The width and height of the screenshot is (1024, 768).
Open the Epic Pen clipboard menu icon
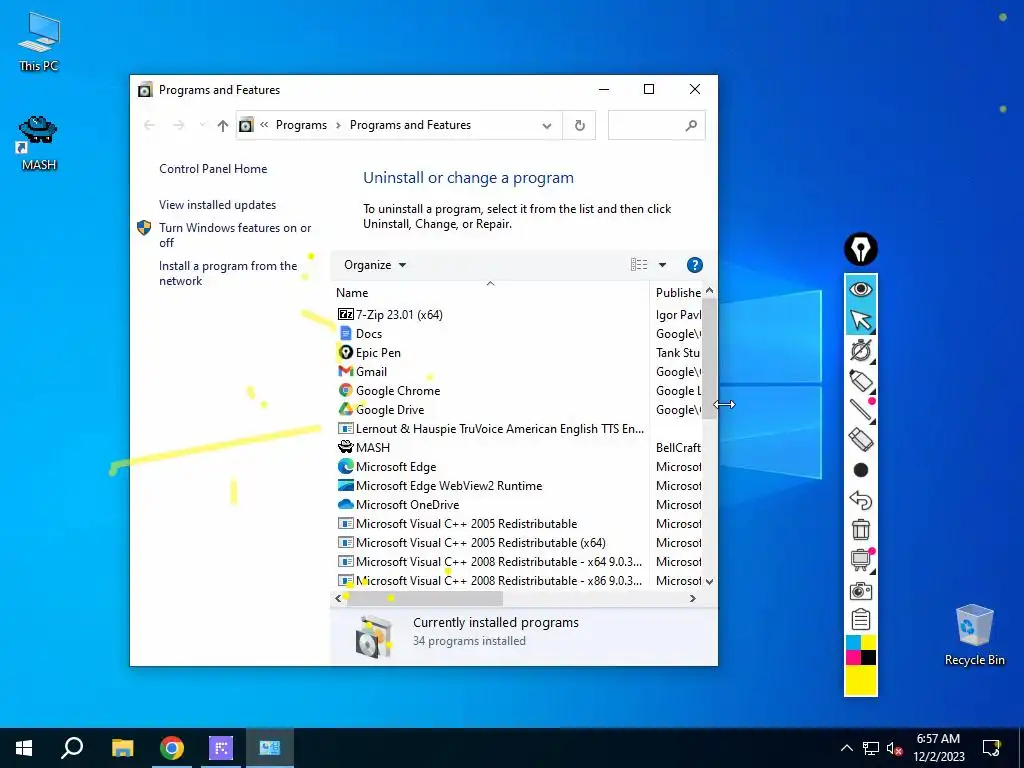click(861, 619)
